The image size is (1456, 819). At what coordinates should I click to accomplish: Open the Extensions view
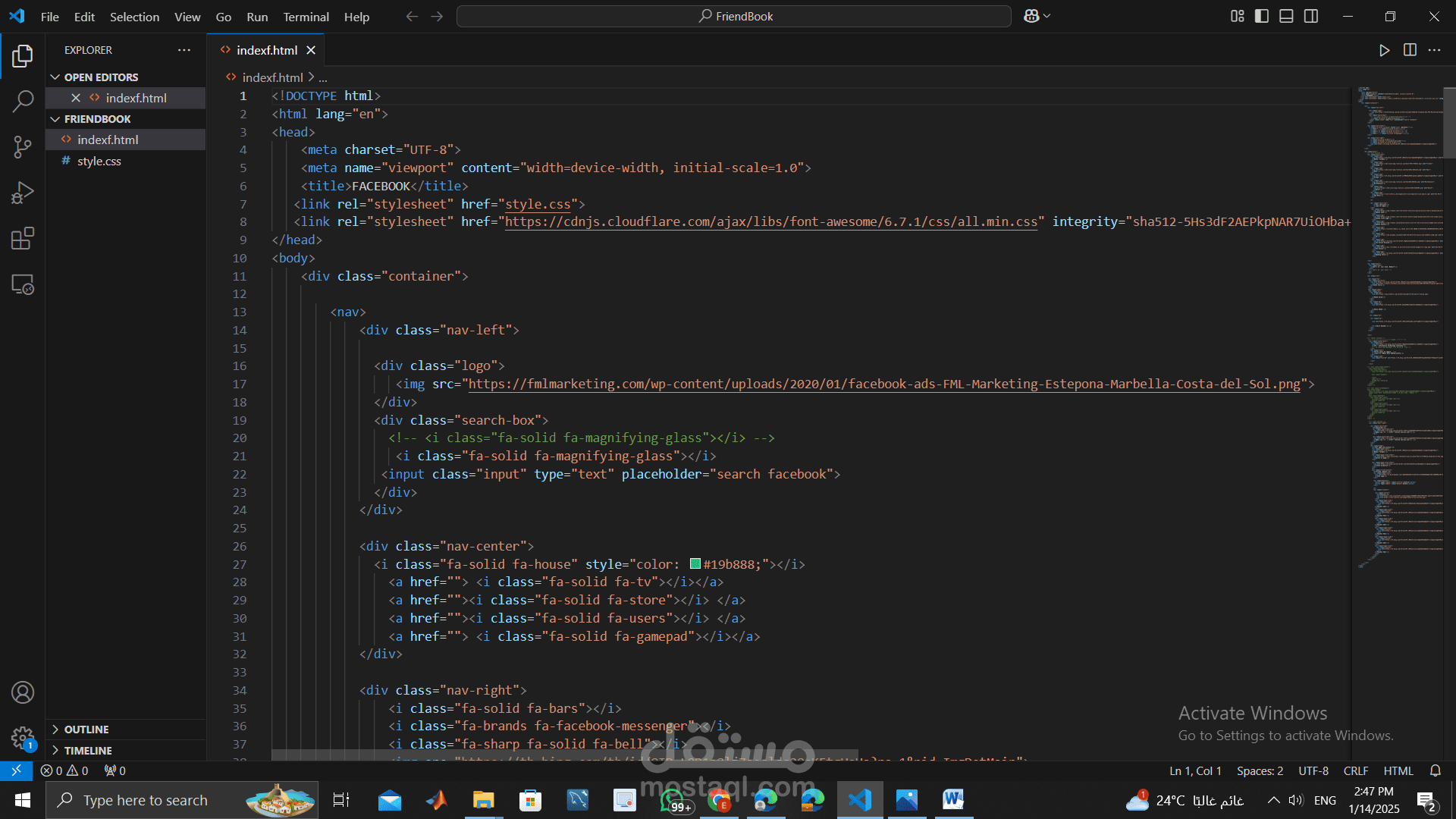23,239
